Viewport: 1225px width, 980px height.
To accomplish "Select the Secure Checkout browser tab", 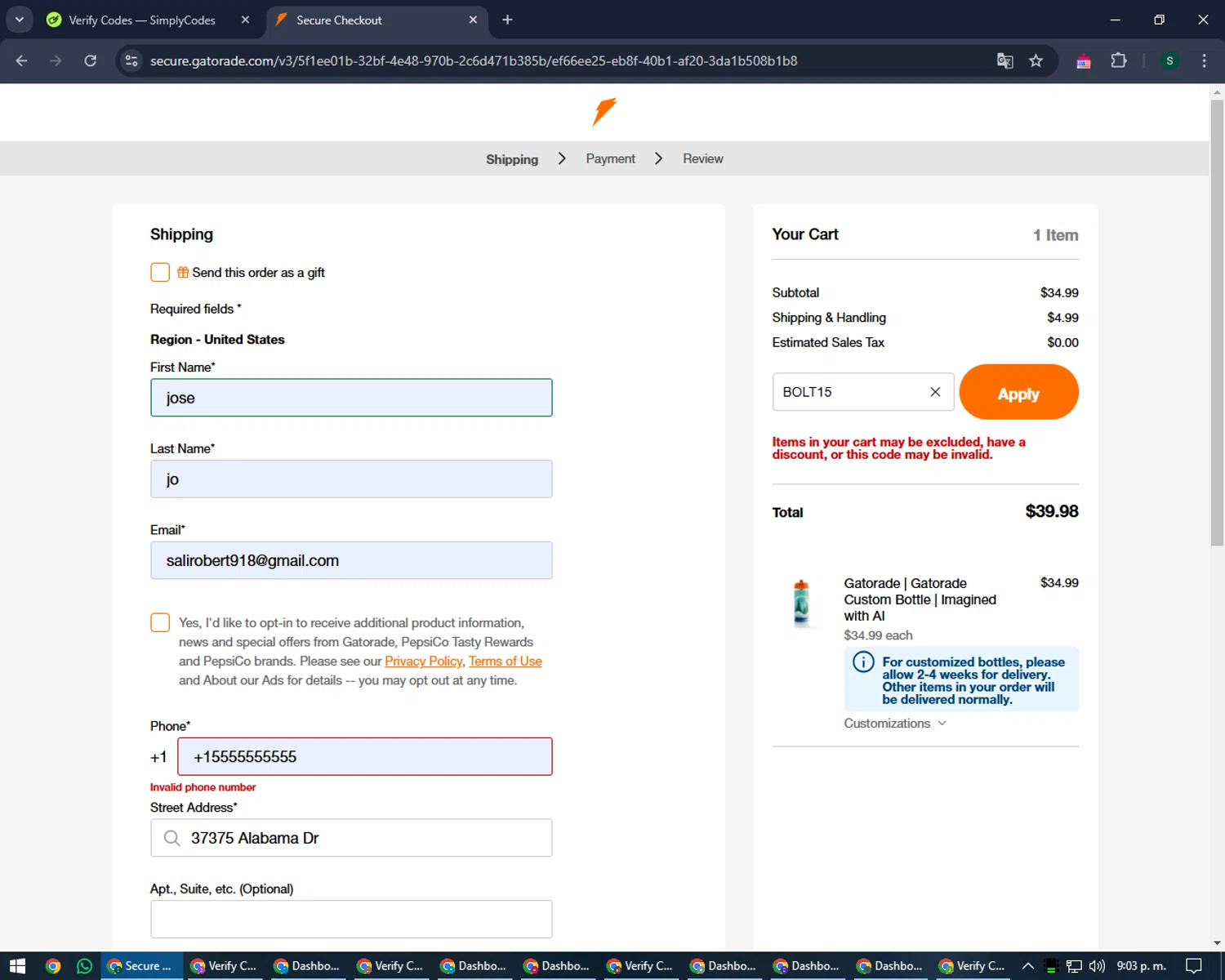I will coord(377,20).
